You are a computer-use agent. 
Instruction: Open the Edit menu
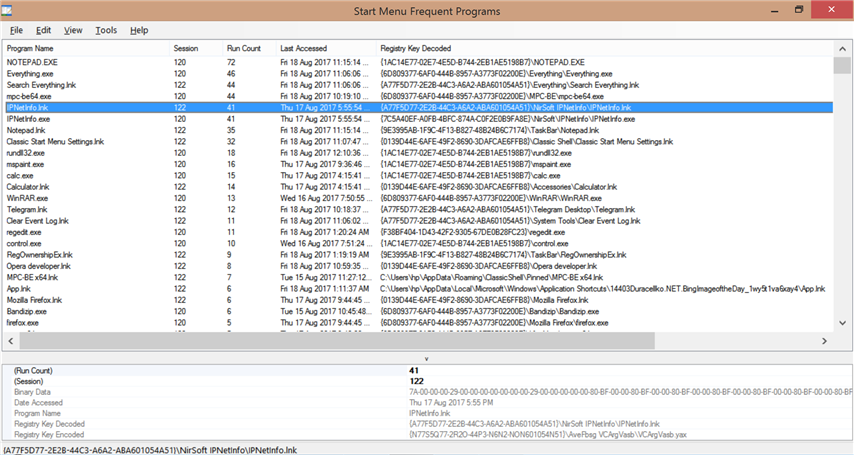click(44, 31)
